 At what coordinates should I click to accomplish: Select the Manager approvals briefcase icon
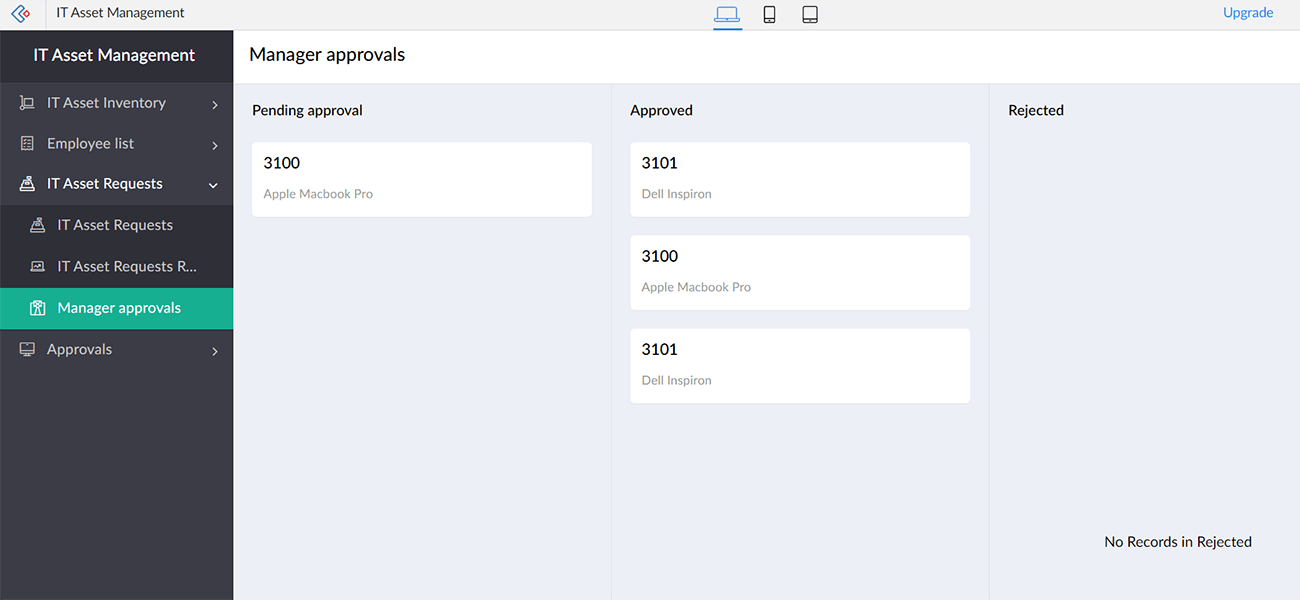pos(39,308)
